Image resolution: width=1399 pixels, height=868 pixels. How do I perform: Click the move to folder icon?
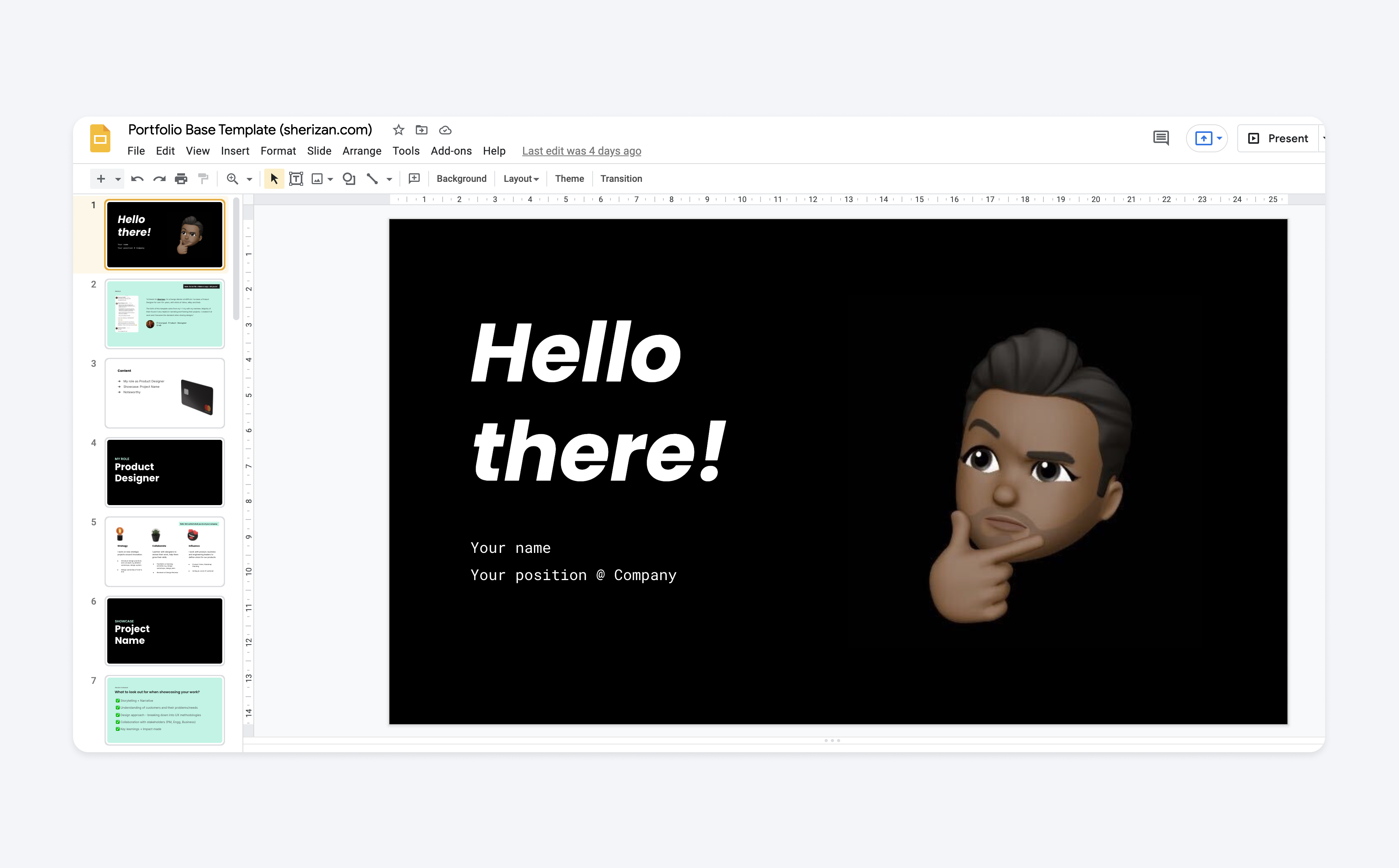coord(421,130)
